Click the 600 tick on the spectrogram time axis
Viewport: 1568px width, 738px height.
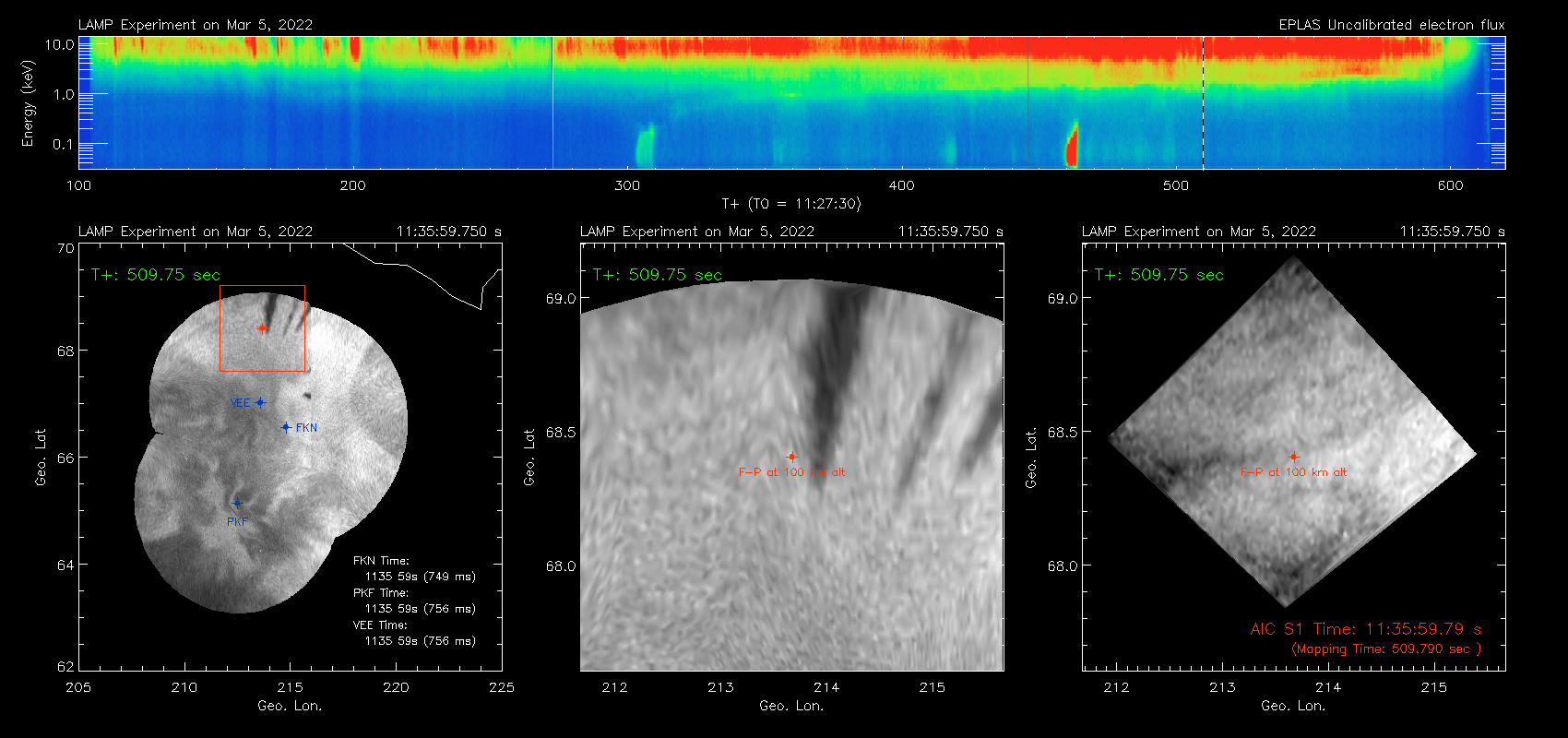click(x=1450, y=185)
